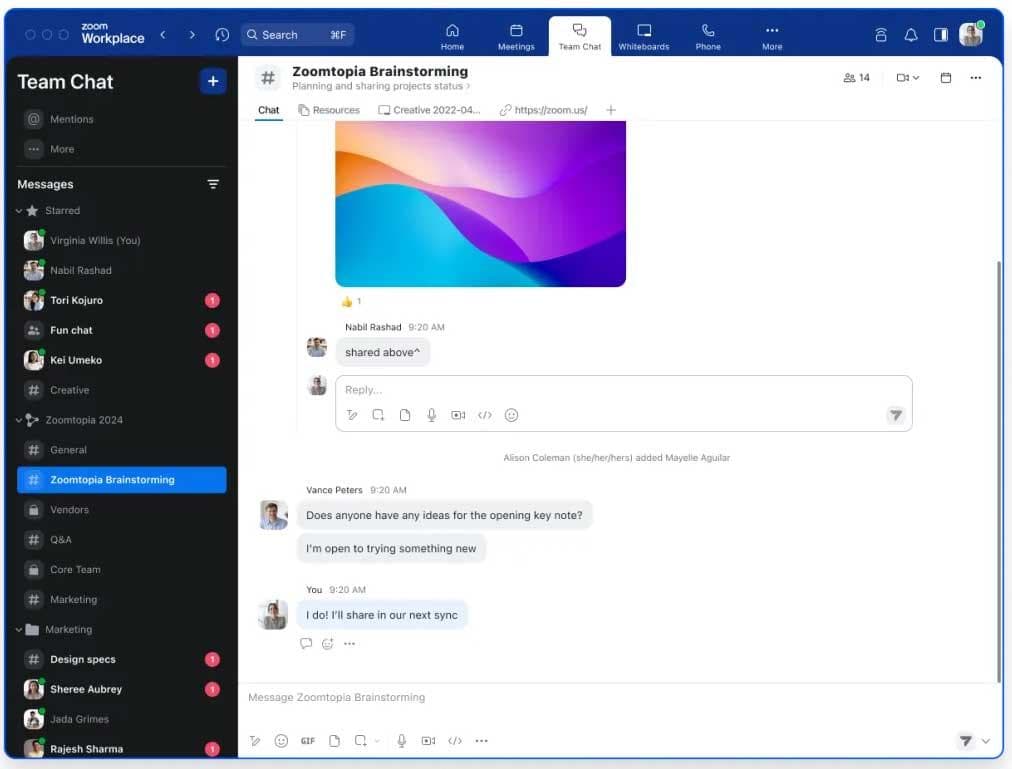Open emoji picker in main composer

pos(281,741)
